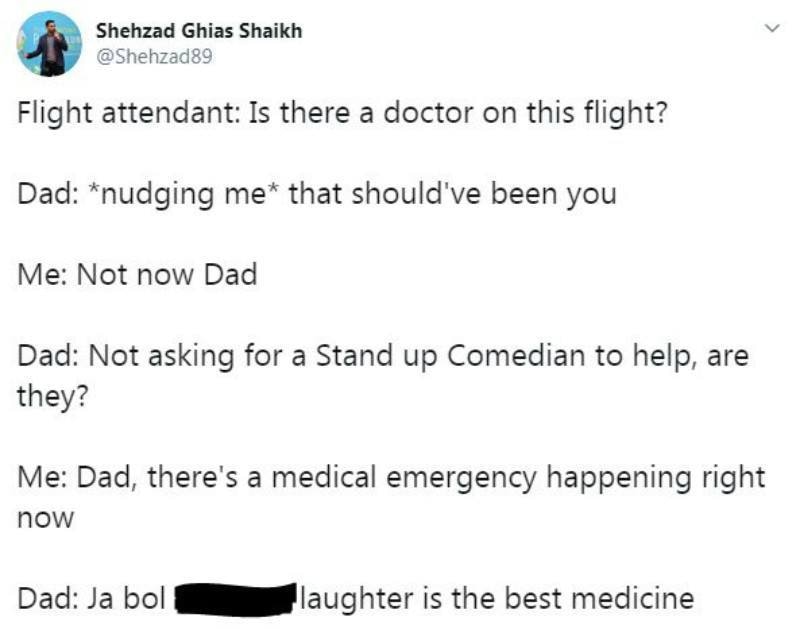800x629 pixels.
Task: Open Shehzad Ghias Shaikh's profile picture
Action: [49, 44]
